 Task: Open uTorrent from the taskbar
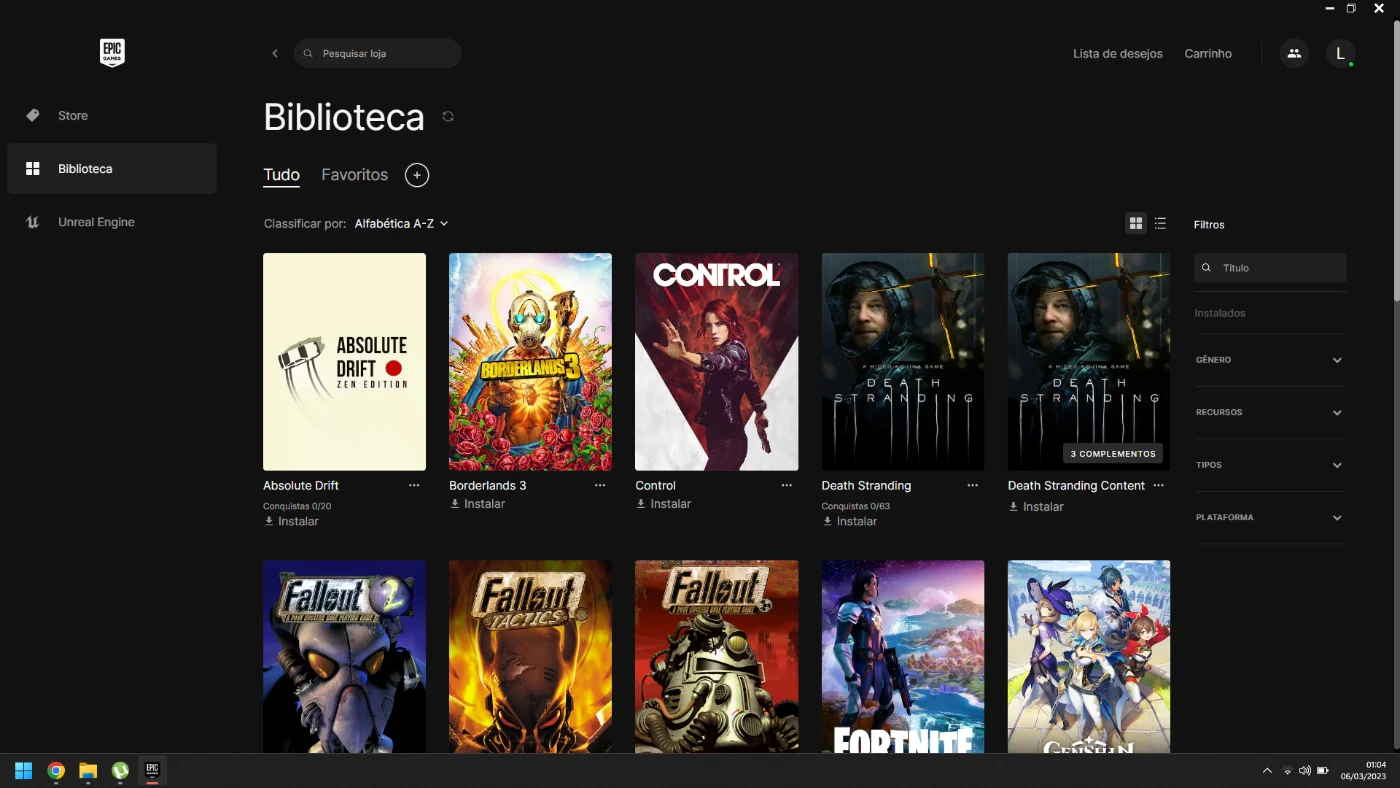pos(120,771)
